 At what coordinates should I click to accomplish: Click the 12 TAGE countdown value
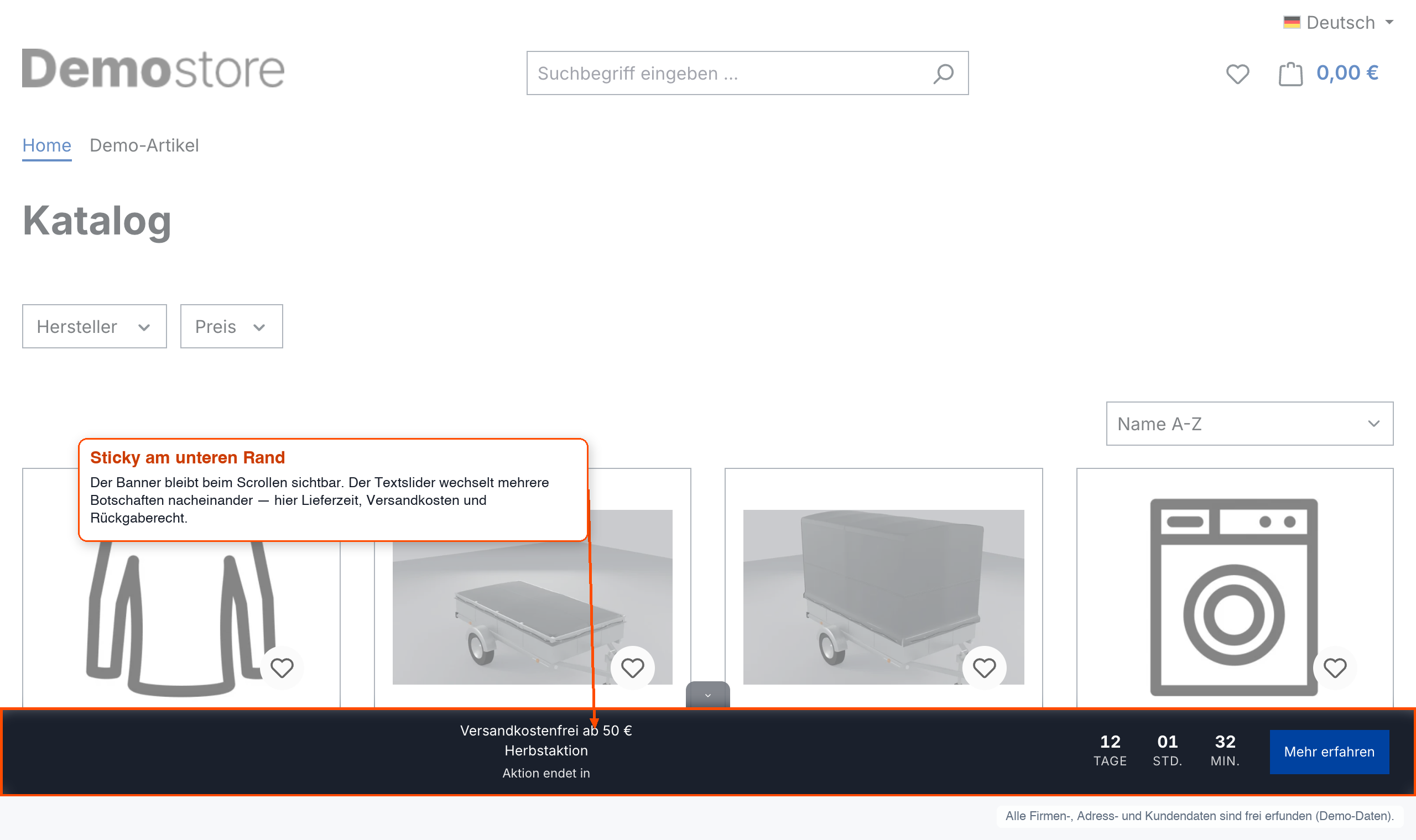click(1110, 750)
